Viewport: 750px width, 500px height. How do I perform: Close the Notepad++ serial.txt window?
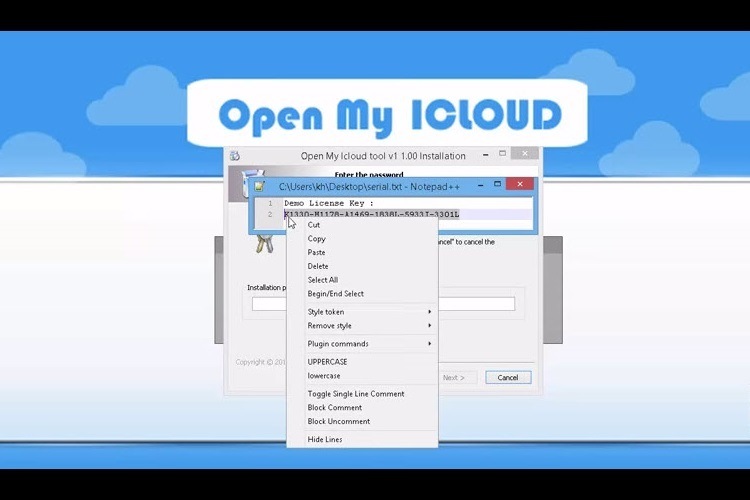pos(520,184)
